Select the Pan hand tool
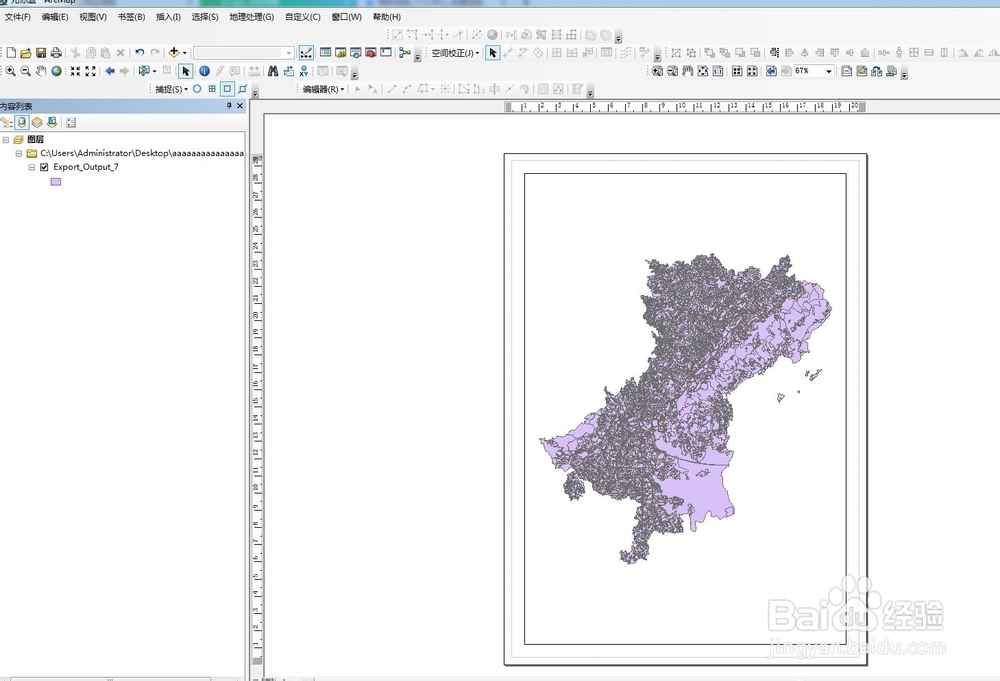Image resolution: width=1000 pixels, height=681 pixels. [41, 71]
